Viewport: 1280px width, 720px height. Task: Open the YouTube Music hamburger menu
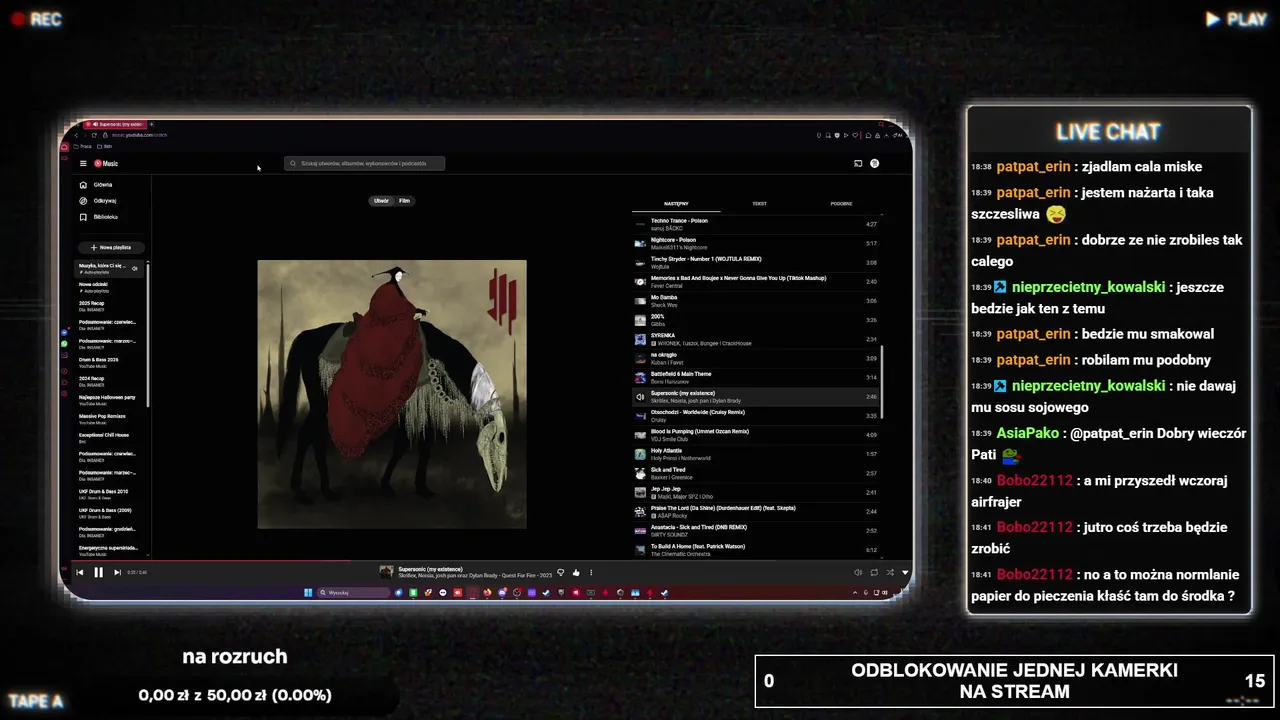click(x=83, y=163)
